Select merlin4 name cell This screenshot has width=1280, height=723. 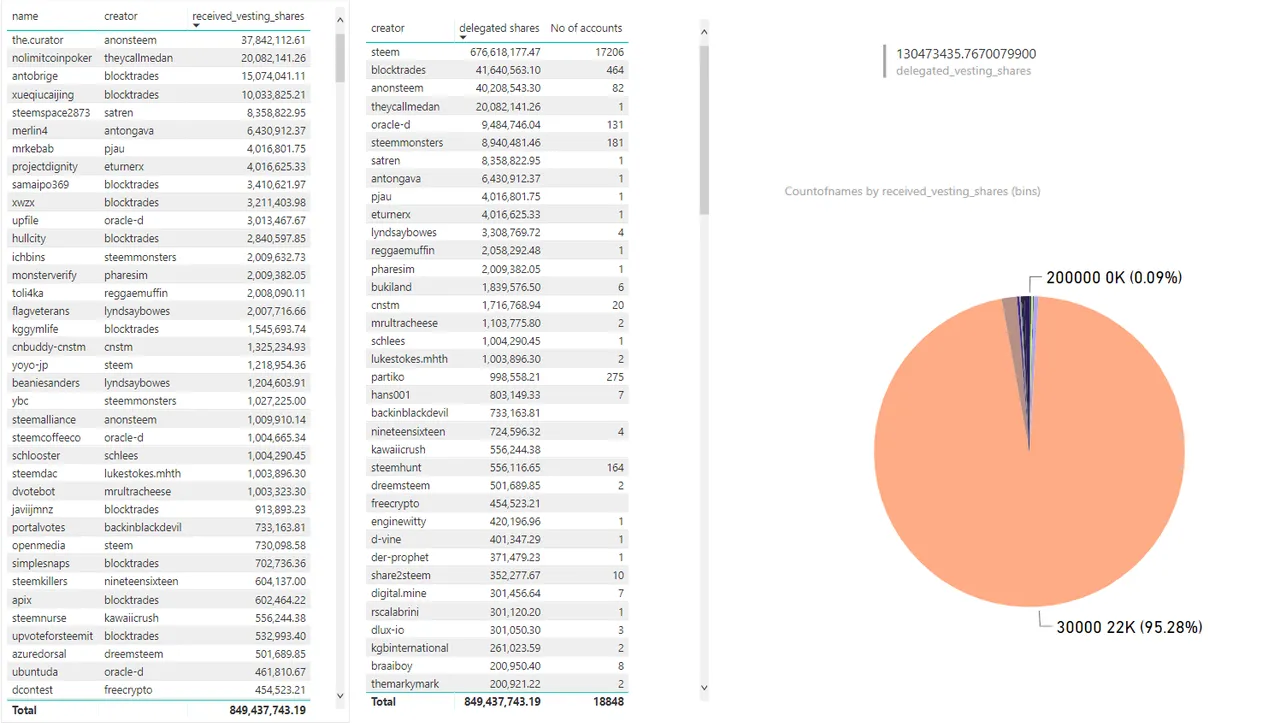30,130
